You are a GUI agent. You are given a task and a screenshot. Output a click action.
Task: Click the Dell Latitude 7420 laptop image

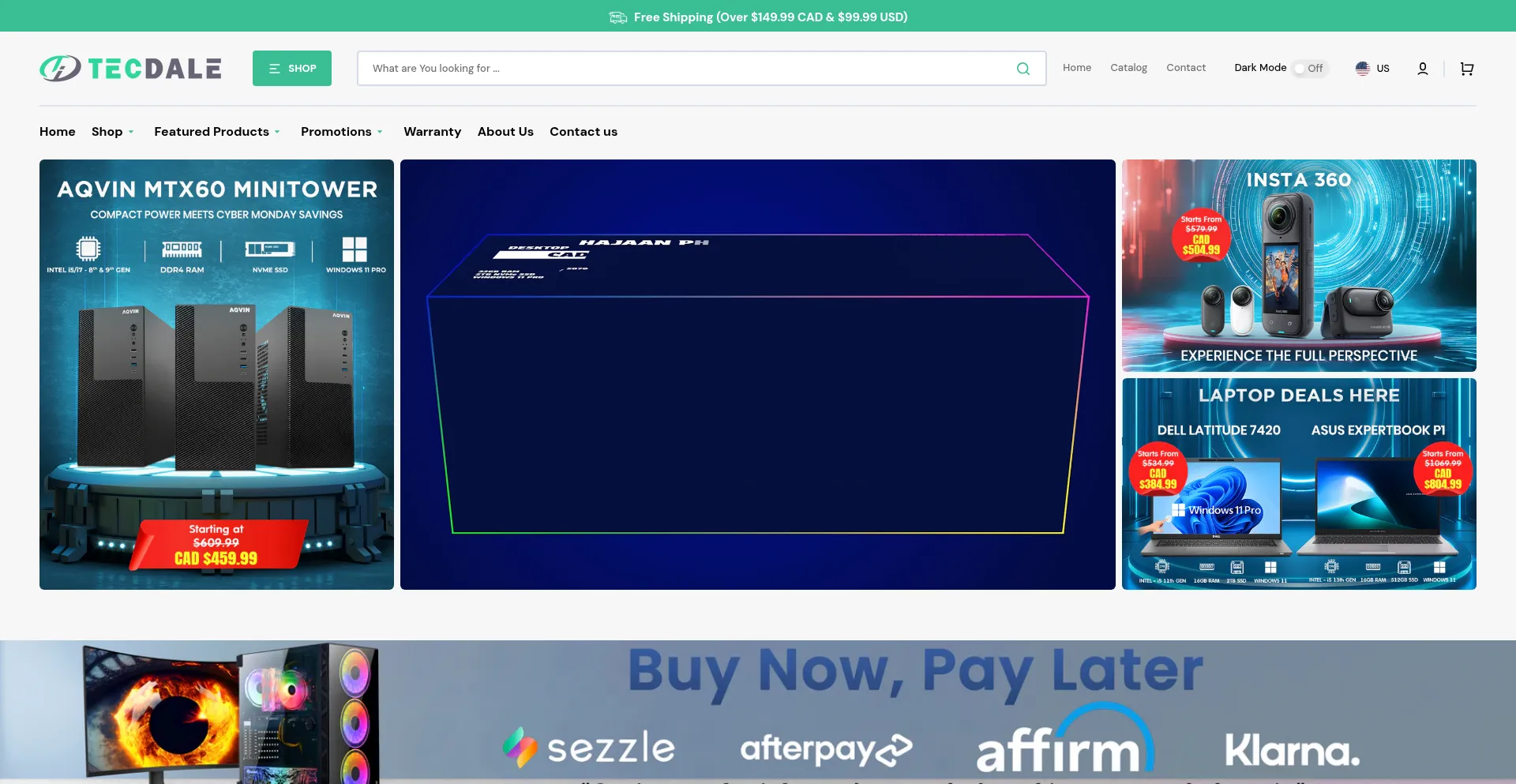pos(1218,506)
